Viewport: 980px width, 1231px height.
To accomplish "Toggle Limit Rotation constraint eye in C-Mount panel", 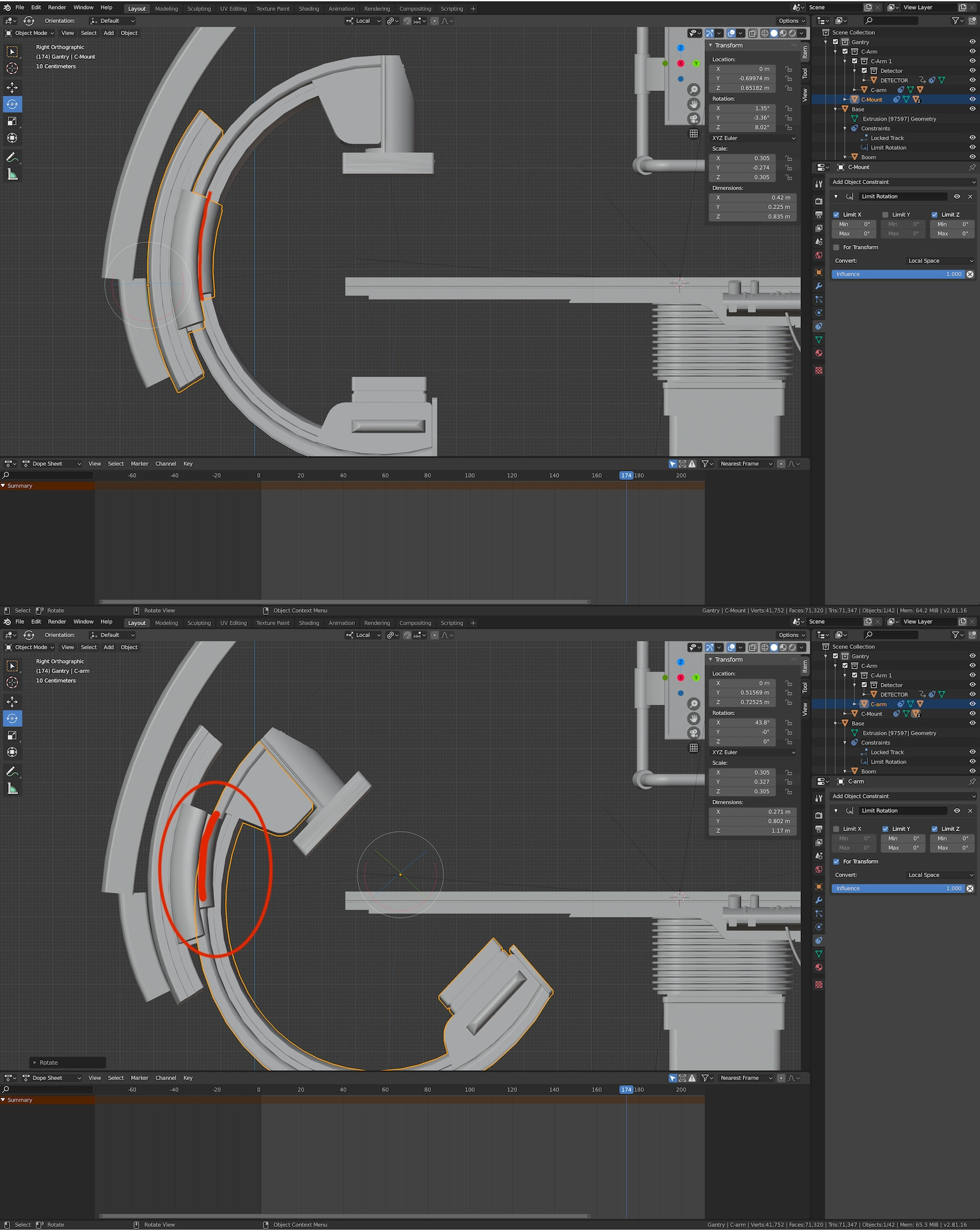I will point(957,196).
